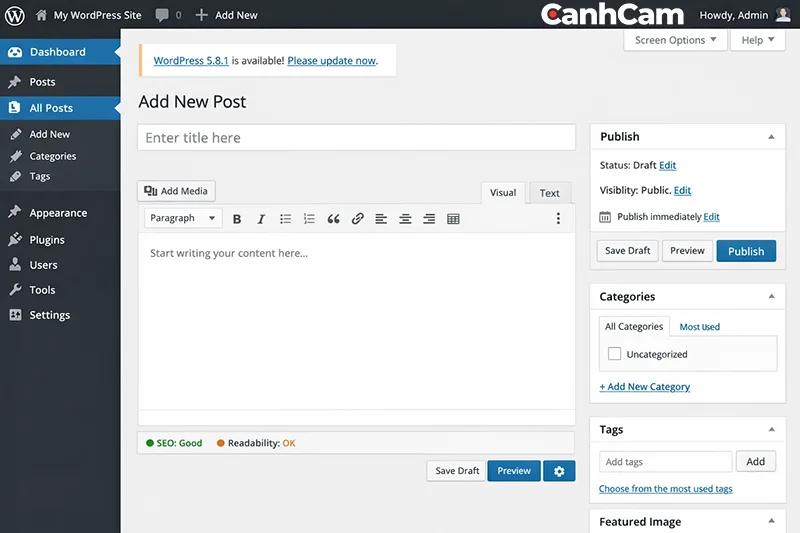Image resolution: width=800 pixels, height=533 pixels.
Task: Open the WordPress 5.8.1 link
Action: coord(191,61)
